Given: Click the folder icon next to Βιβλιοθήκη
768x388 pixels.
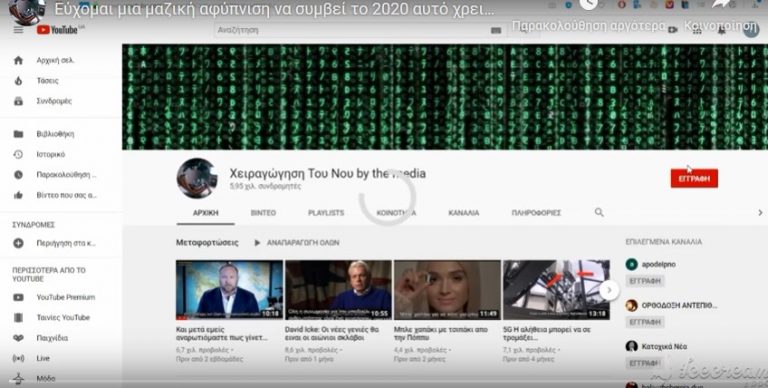Looking at the screenshot, I should [x=18, y=134].
